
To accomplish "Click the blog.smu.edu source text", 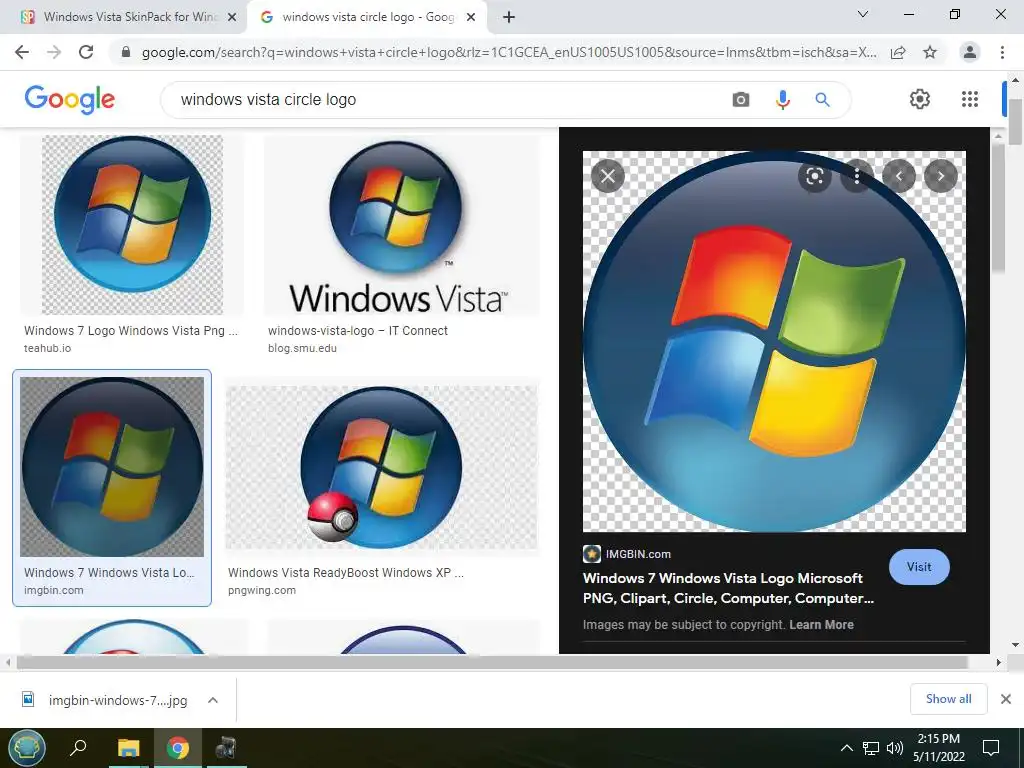I will tap(302, 349).
